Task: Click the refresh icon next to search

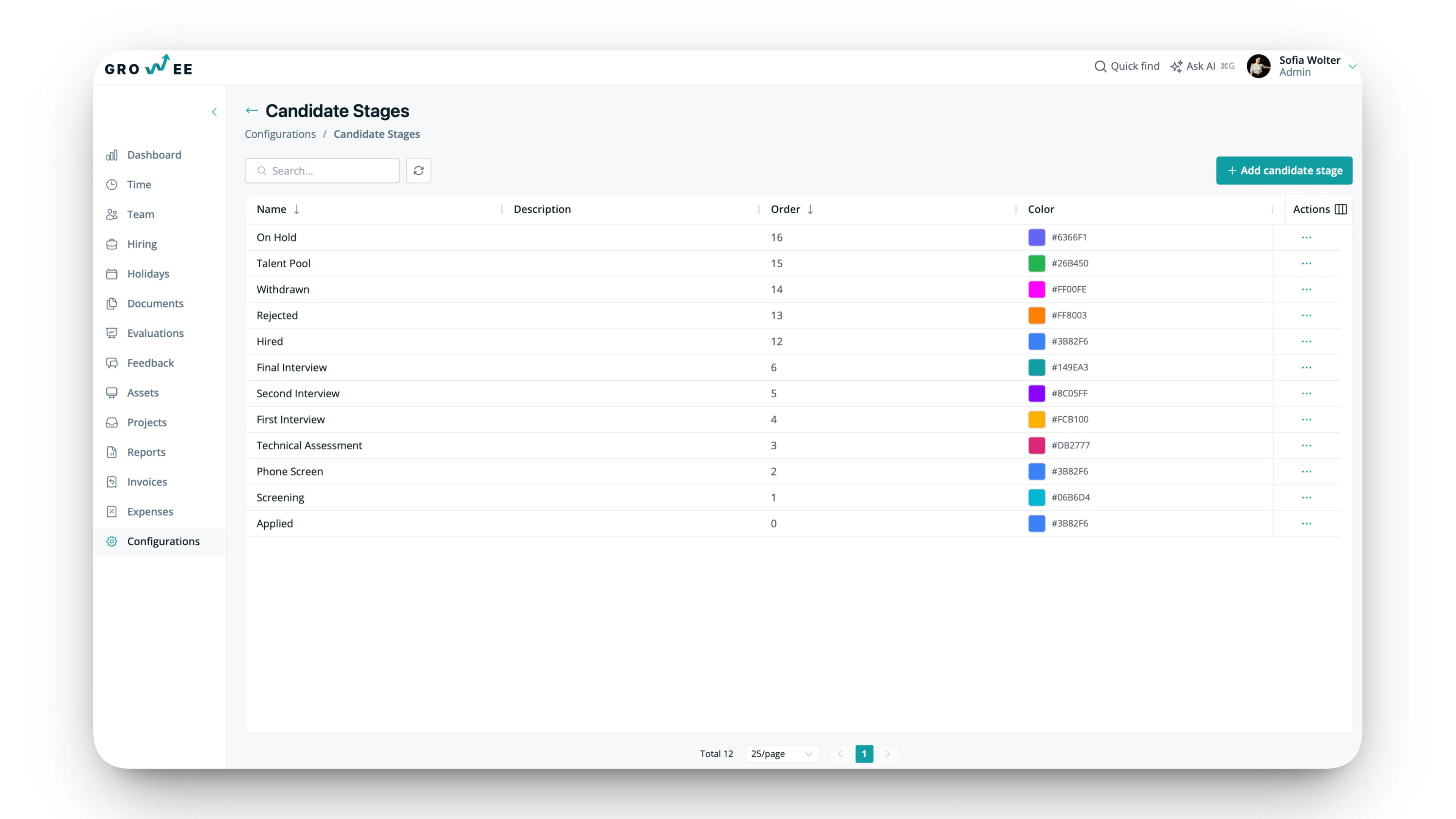Action: (418, 171)
